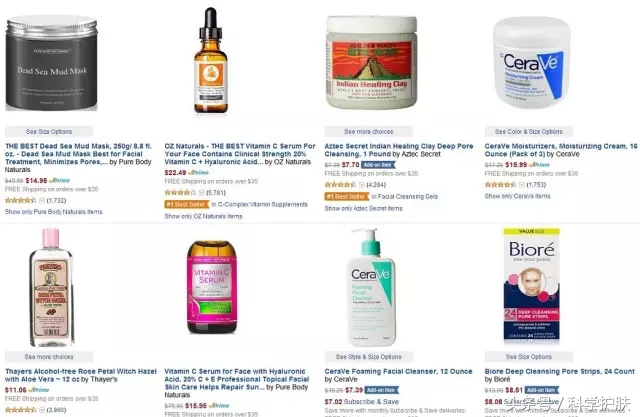Click See Style & Size Options for CeraVe cleanser

click(369, 357)
